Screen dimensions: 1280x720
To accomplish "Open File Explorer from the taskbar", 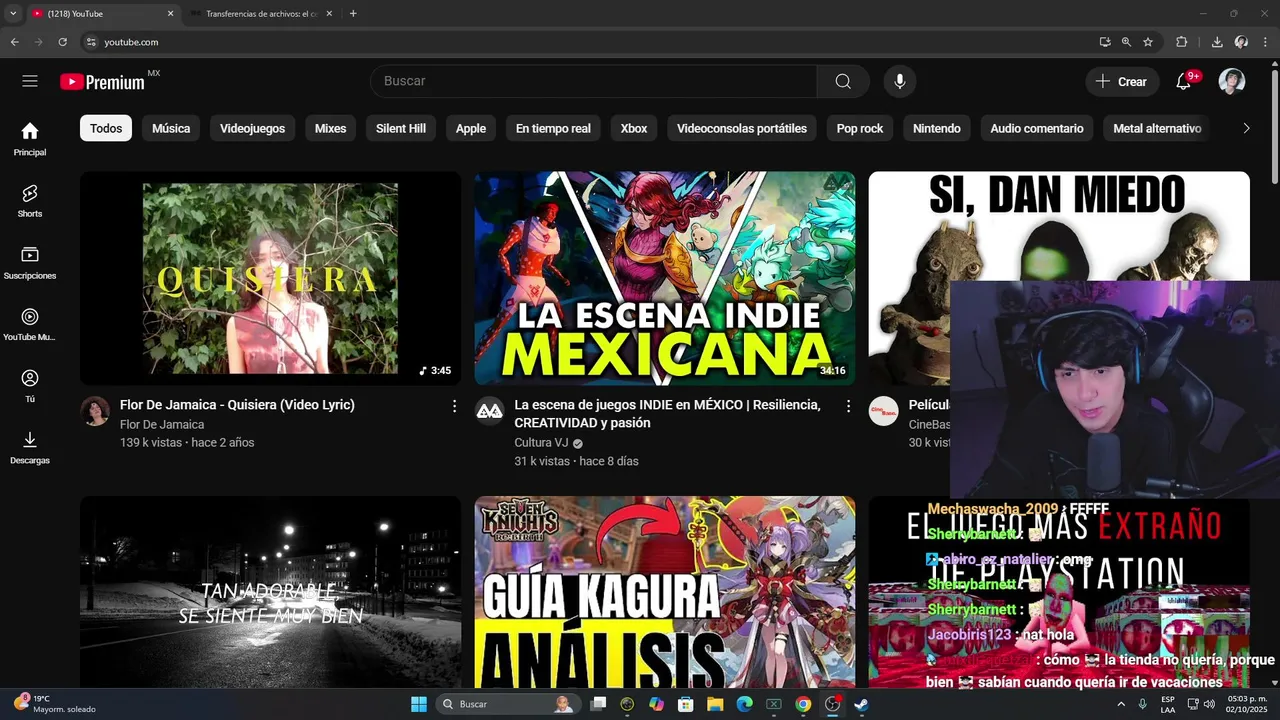I will pyautogui.click(x=715, y=704).
